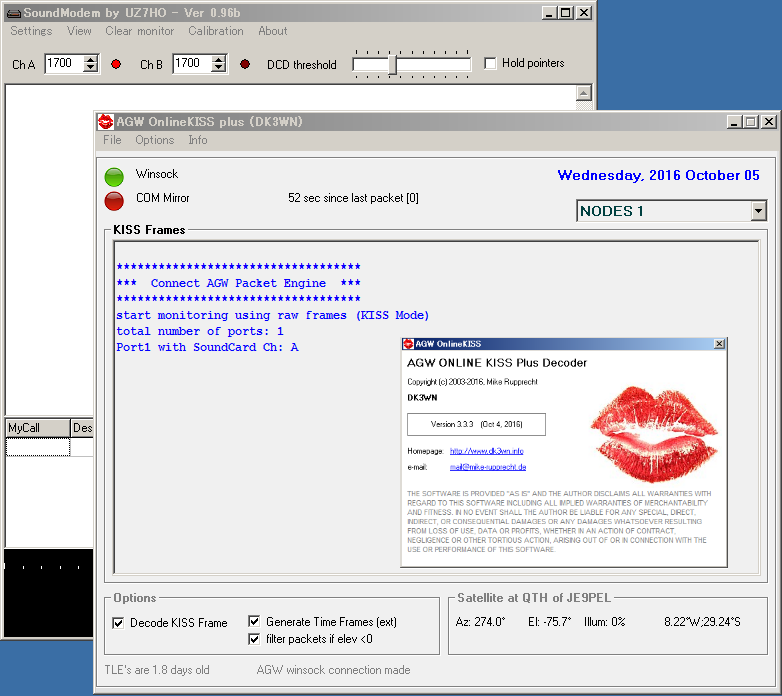Close the AGW OnlineKISS About dialog
782x696 pixels.
point(719,344)
